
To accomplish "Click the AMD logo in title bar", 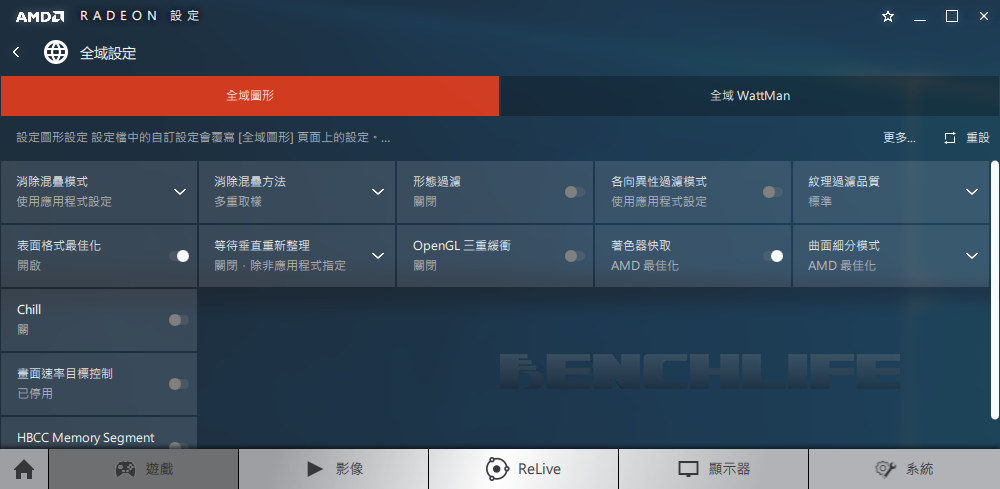I will tap(40, 17).
